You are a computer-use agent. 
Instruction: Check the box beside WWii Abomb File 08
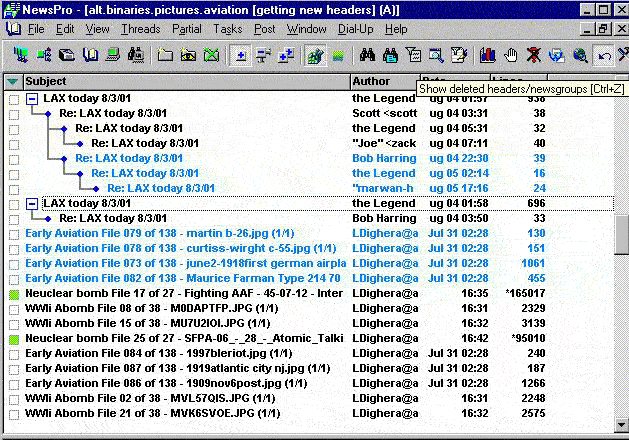tap(14, 309)
